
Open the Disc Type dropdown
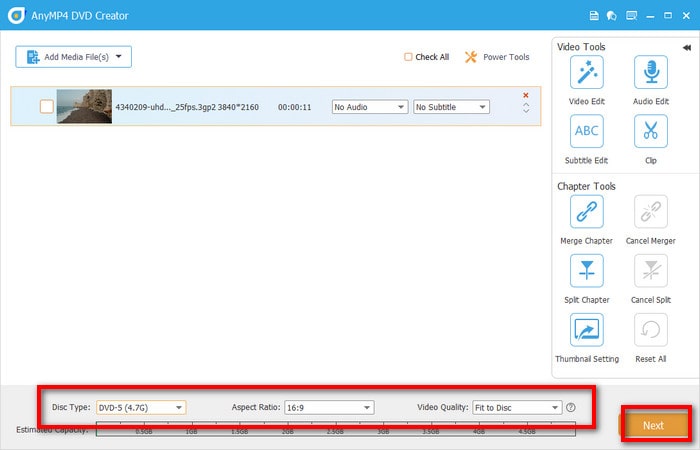tap(140, 408)
